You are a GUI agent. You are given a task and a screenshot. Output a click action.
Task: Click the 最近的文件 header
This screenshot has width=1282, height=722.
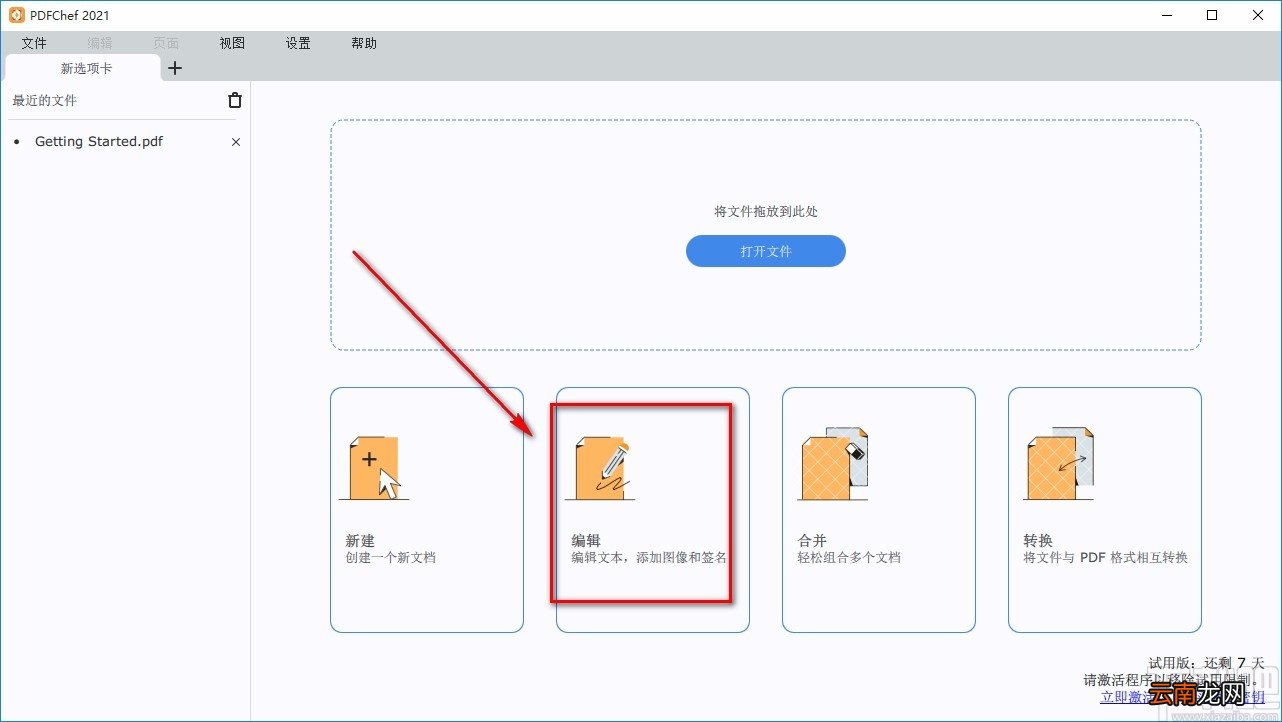coord(44,100)
